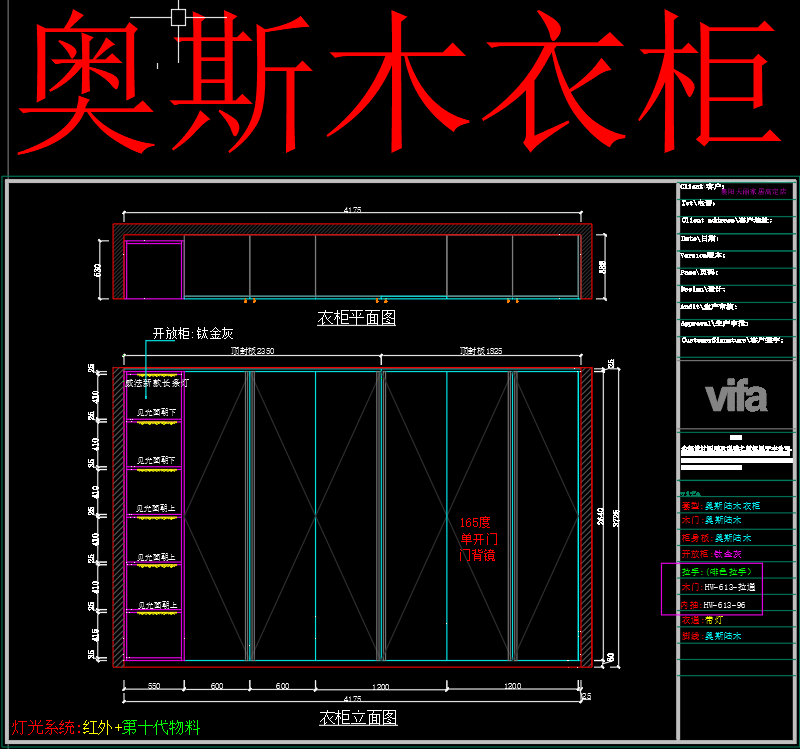Click the crosshair cursor pickbox at top
Image resolution: width=800 pixels, height=749 pixels.
click(179, 16)
